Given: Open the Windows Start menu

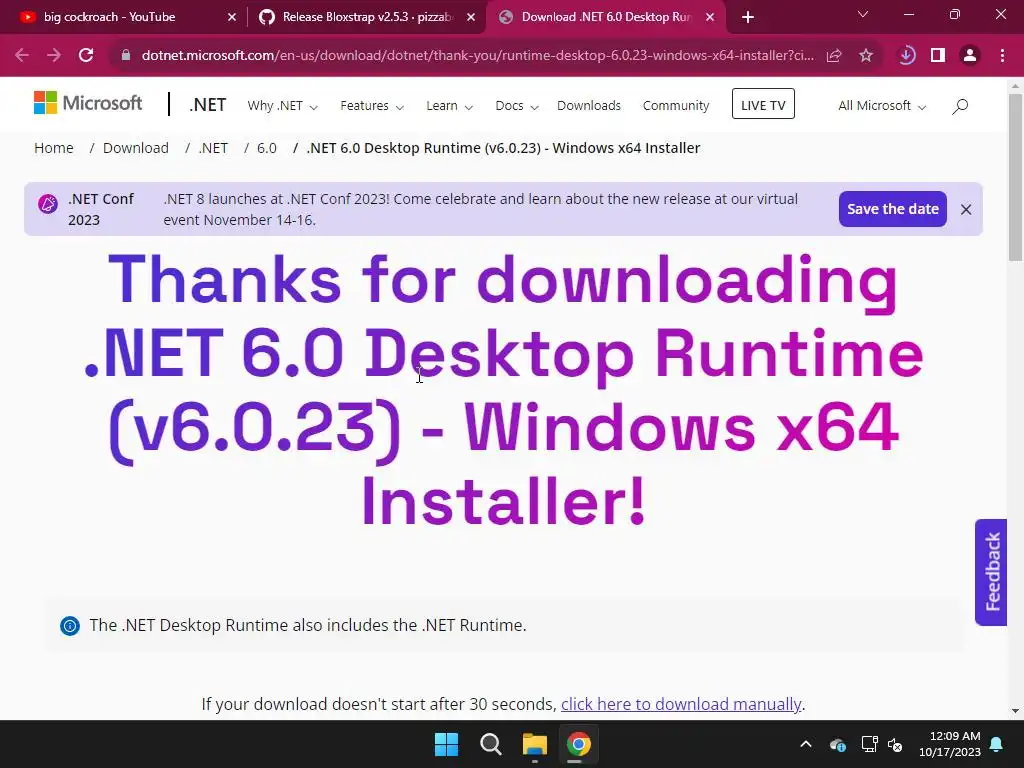Looking at the screenshot, I should pyautogui.click(x=447, y=744).
